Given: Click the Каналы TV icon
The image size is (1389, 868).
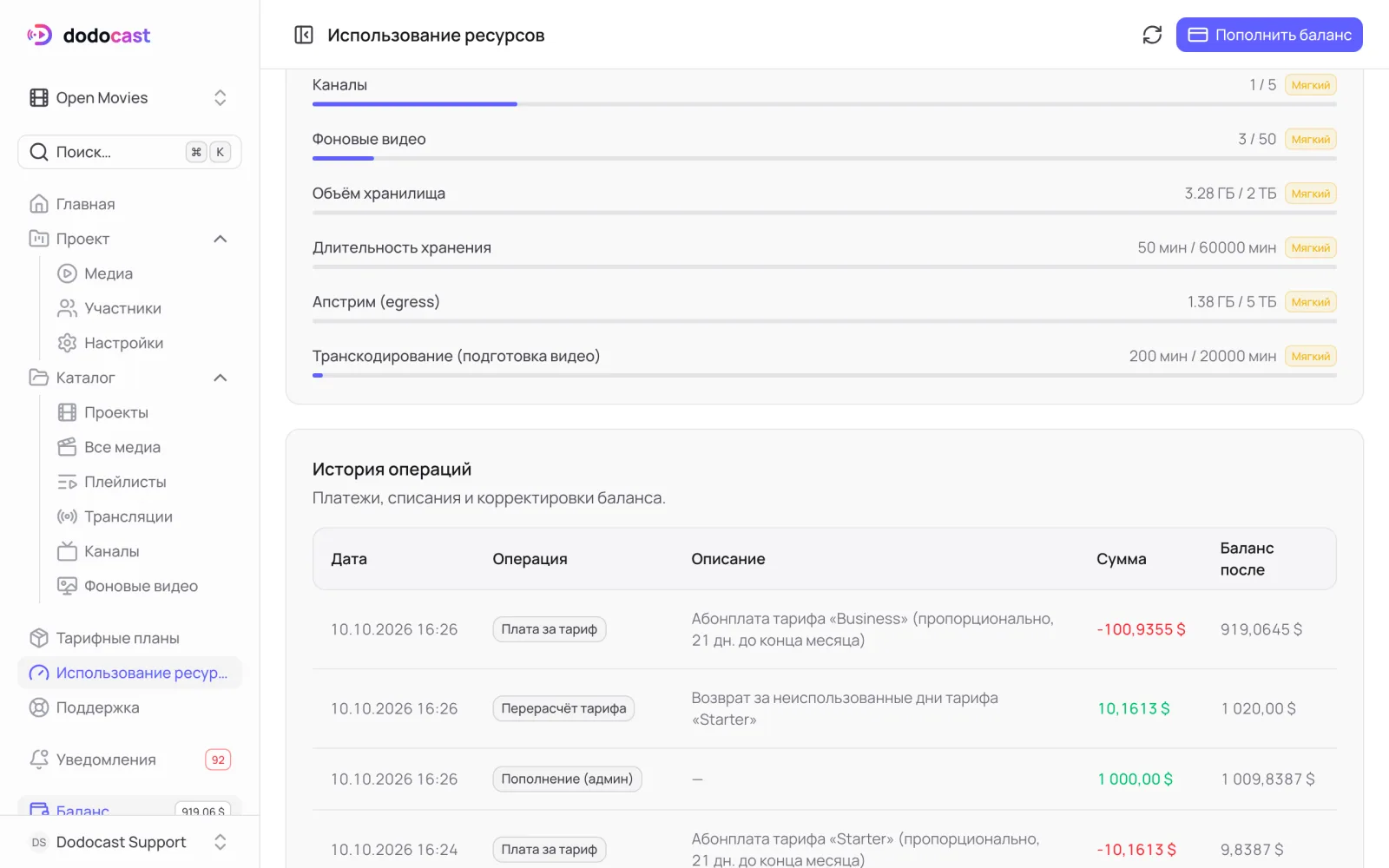Looking at the screenshot, I should [x=67, y=551].
